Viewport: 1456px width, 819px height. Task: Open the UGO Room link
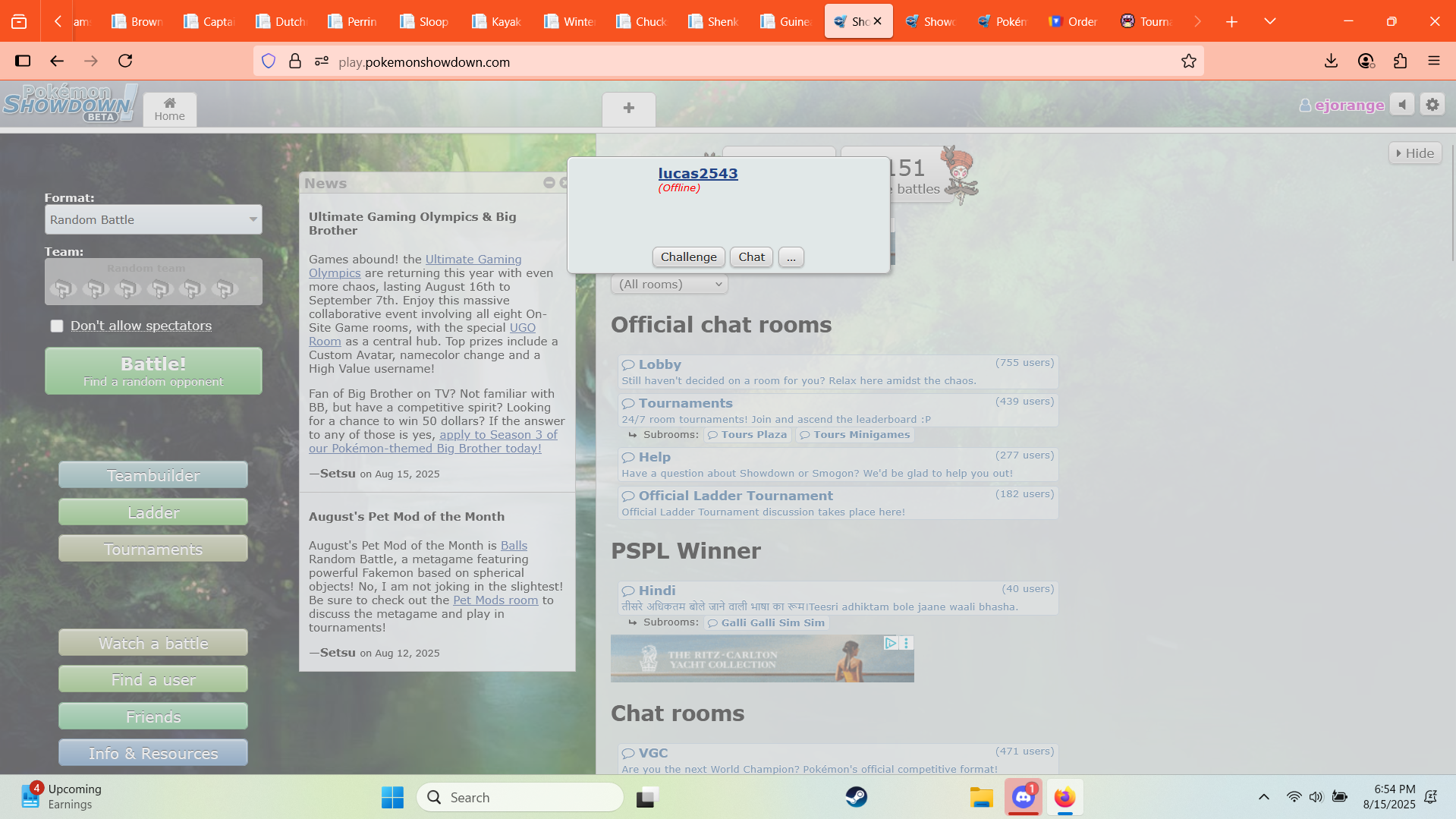(x=522, y=328)
